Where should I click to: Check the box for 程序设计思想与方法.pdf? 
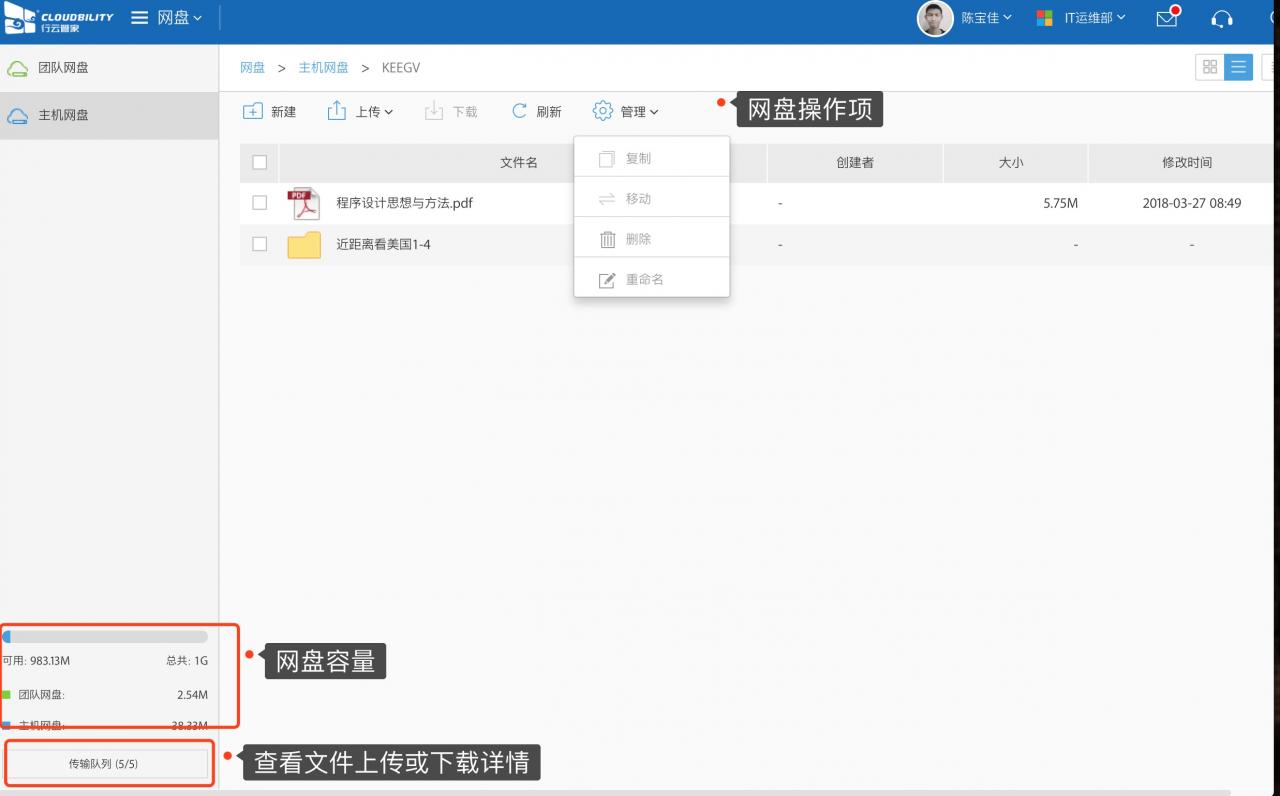click(x=260, y=203)
